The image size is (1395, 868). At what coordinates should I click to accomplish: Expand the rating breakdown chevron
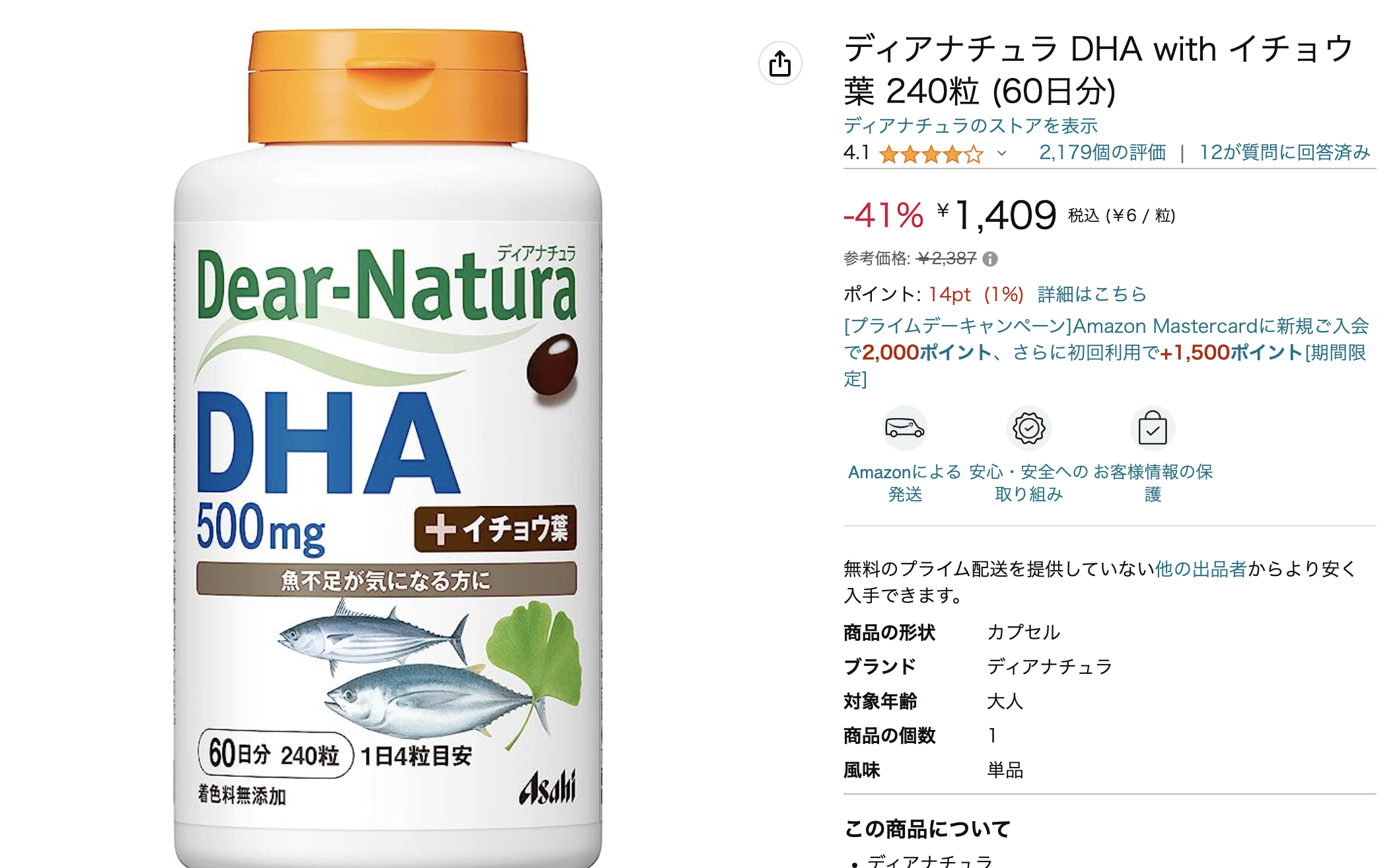[1002, 153]
